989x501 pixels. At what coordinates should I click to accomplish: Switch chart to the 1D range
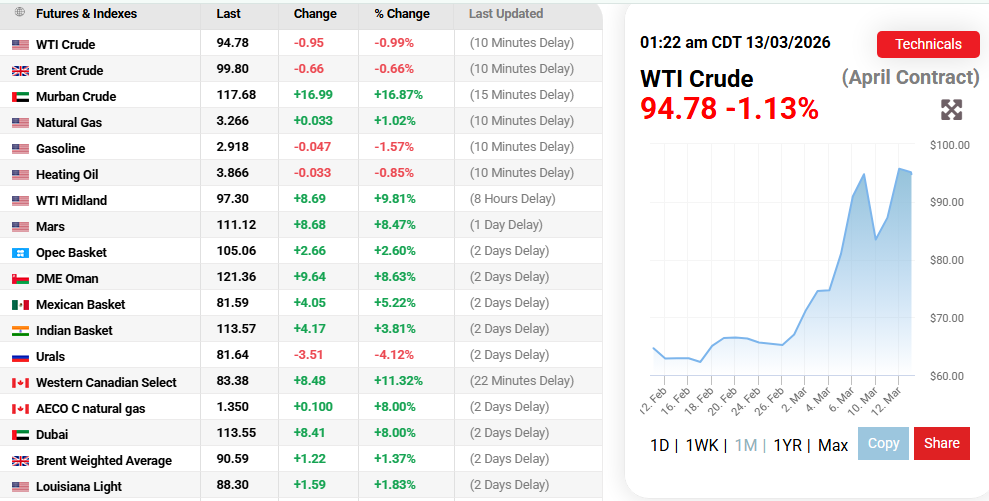point(659,445)
